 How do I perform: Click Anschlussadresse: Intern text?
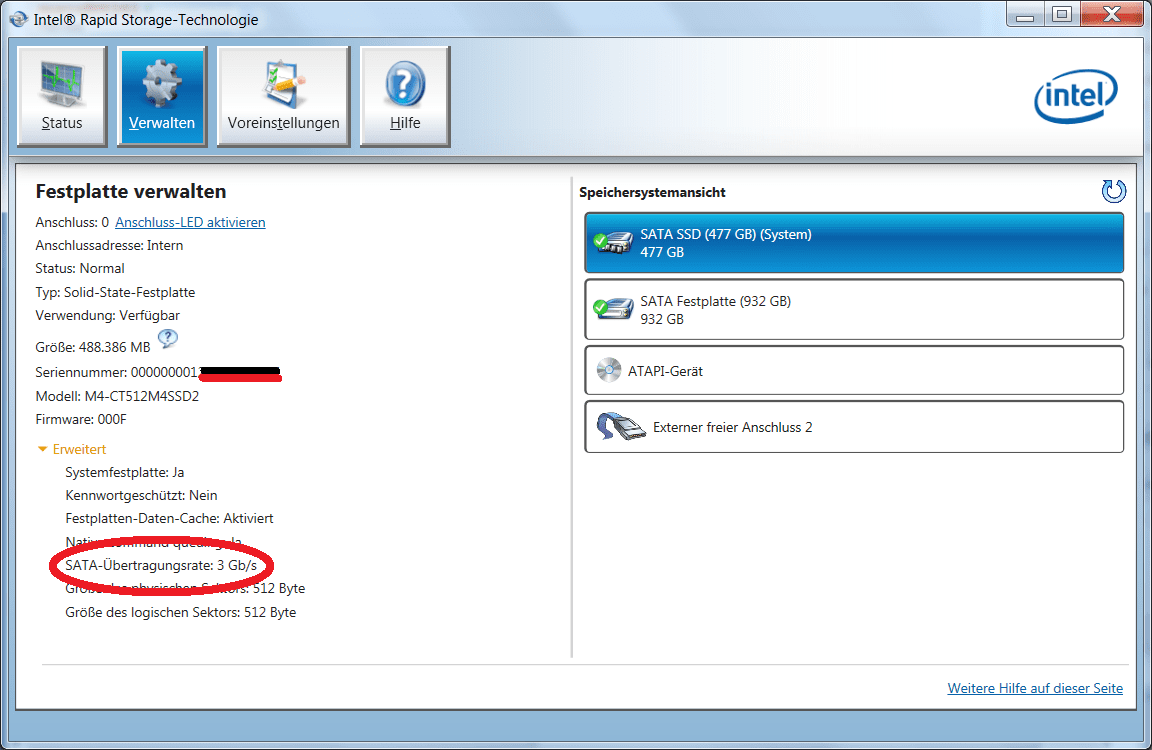109,245
